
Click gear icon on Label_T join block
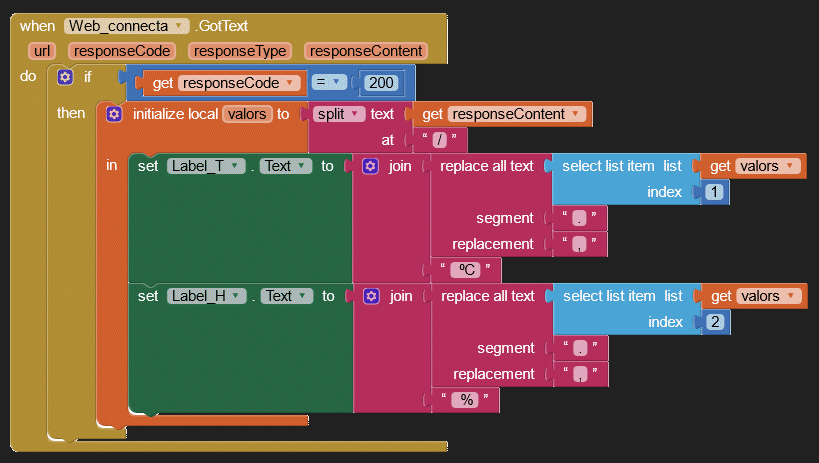pos(370,166)
